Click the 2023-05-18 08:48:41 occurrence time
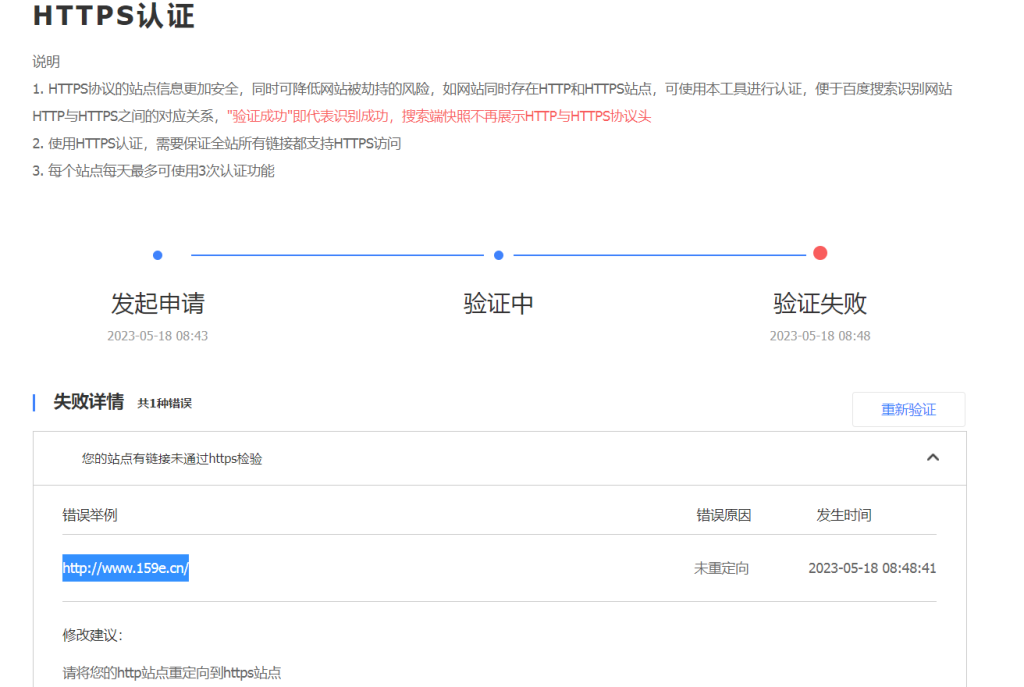 (872, 568)
